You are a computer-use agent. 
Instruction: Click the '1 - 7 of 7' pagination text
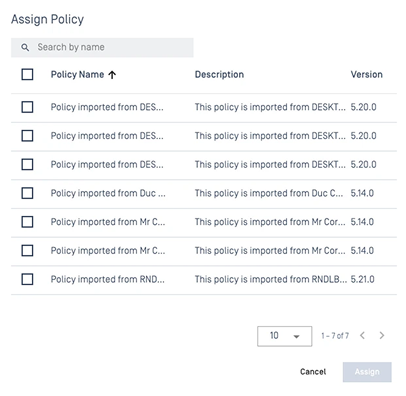(335, 336)
